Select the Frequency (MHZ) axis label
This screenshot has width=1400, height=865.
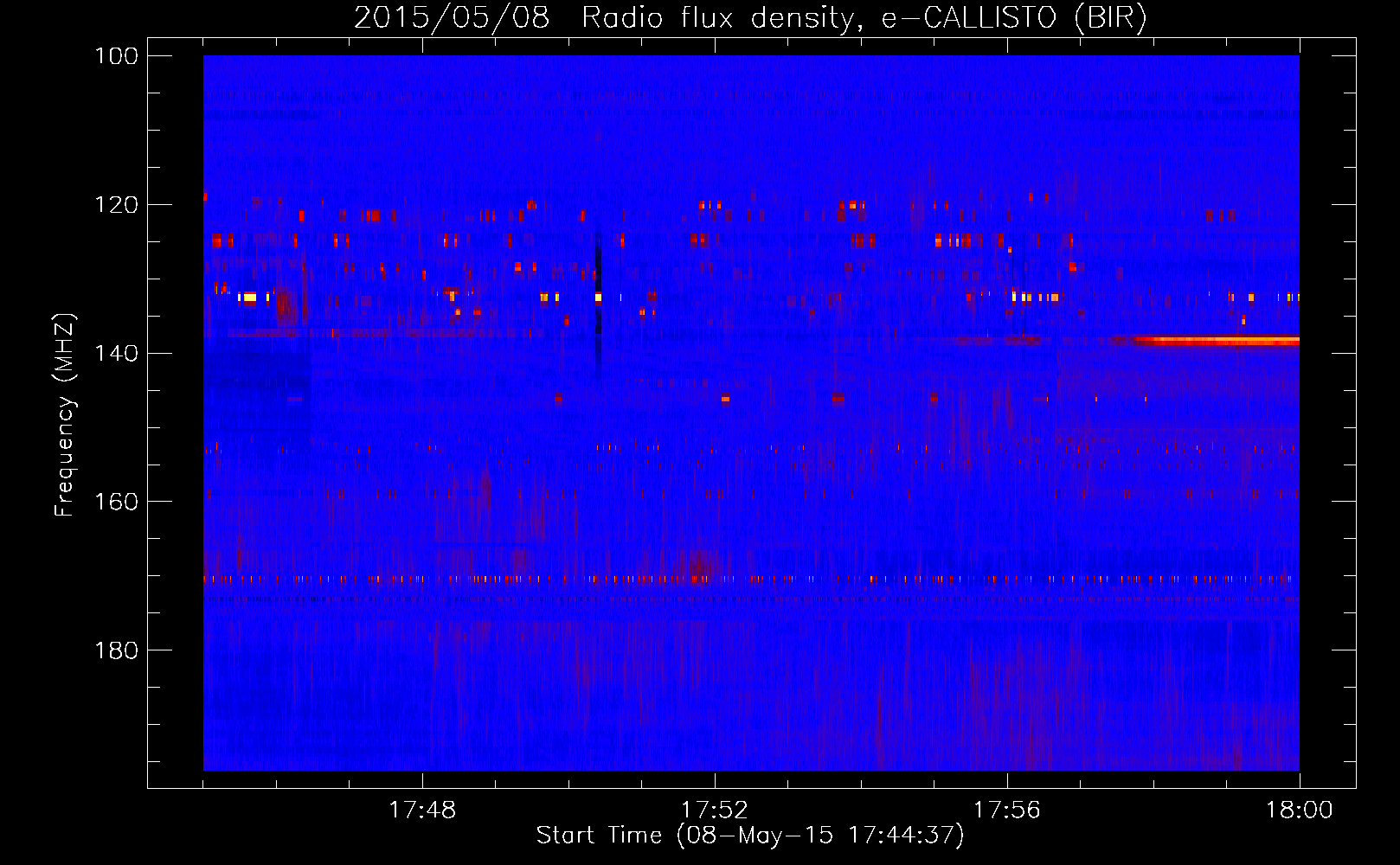(x=65, y=414)
